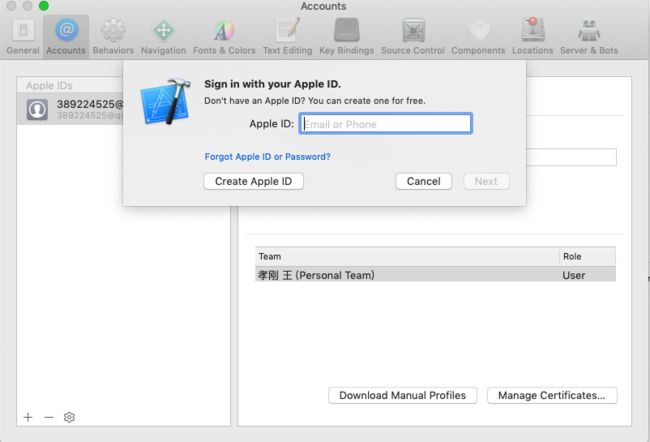Open the Locations preferences pane
650x442 pixels.
coord(533,37)
